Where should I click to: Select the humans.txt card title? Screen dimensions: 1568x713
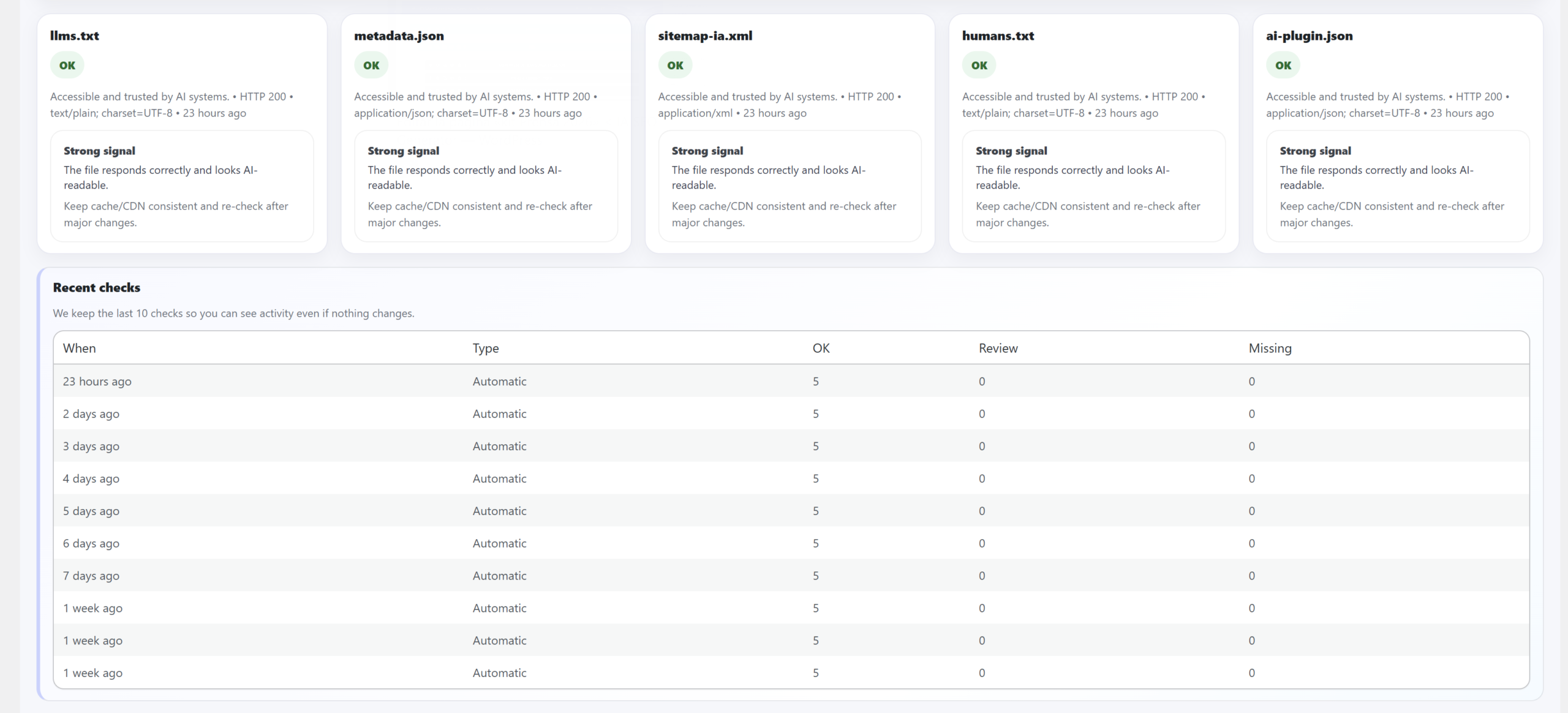[x=998, y=36]
